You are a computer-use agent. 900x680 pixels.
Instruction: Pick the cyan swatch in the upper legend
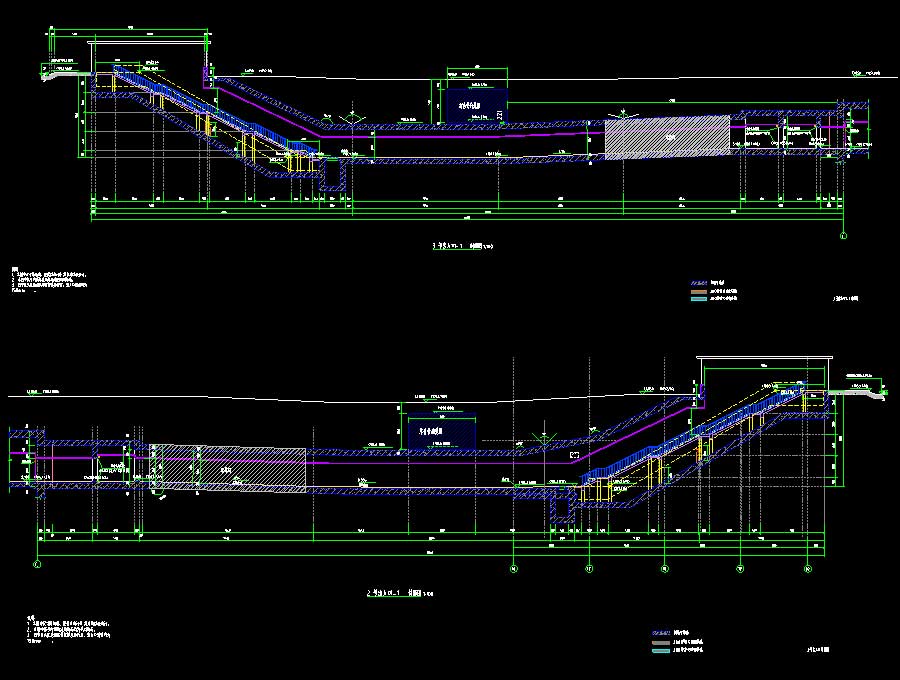(x=697, y=299)
